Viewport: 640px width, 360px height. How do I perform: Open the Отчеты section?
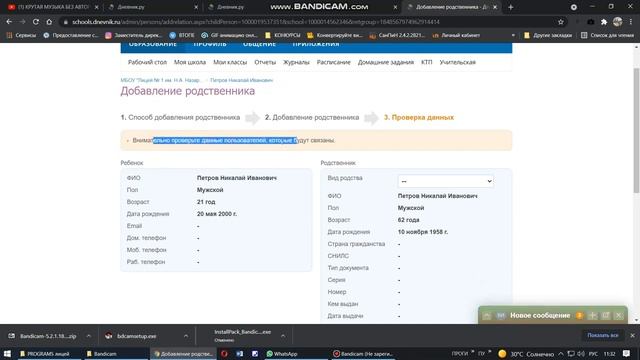click(265, 62)
